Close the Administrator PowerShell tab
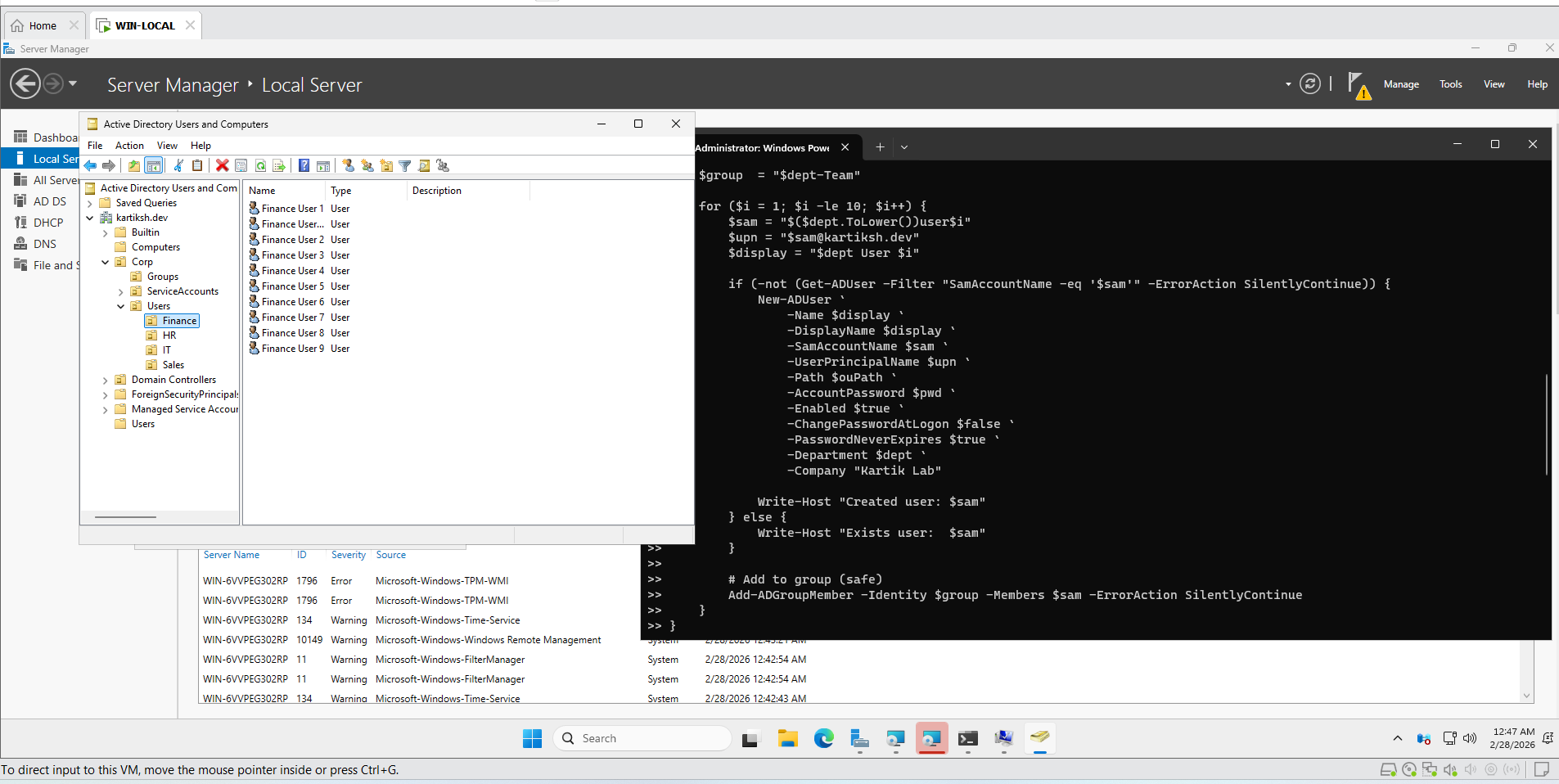This screenshot has width=1559, height=784. pos(845,147)
